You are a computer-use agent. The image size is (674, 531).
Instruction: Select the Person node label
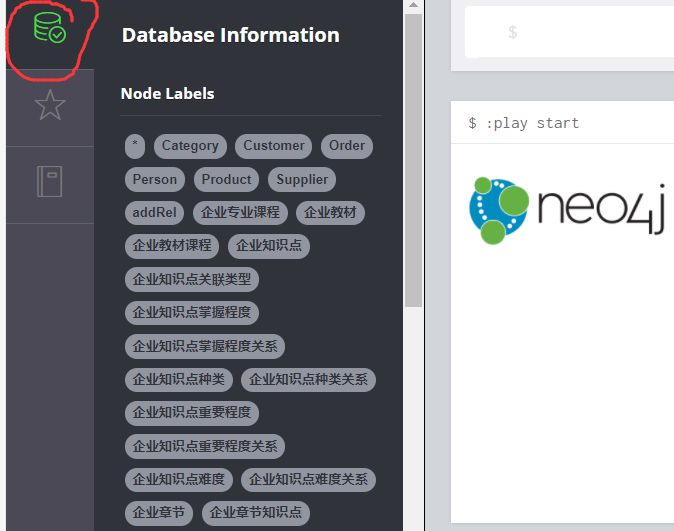click(155, 179)
